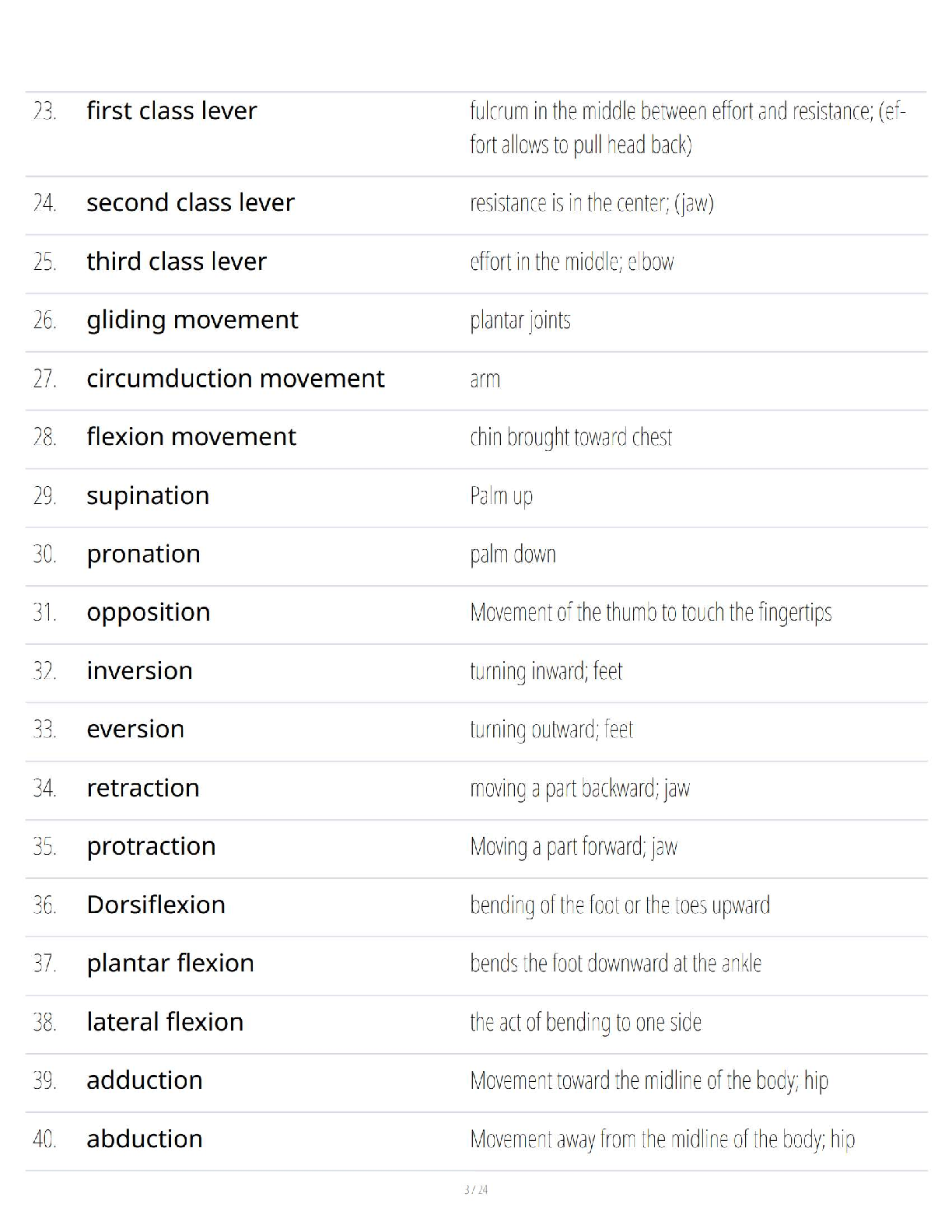This screenshot has height=1232, width=952.
Task: Click the definition "Moving a part forward; jaw"
Action: 573,846
